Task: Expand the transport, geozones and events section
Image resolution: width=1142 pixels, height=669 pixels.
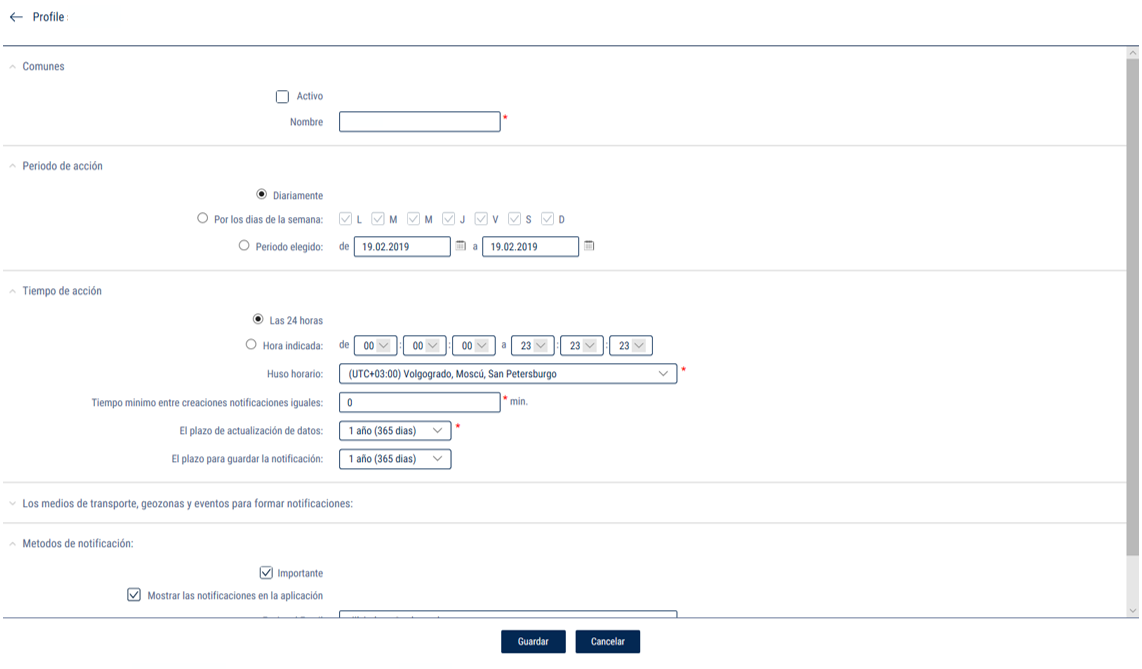Action: 13,504
